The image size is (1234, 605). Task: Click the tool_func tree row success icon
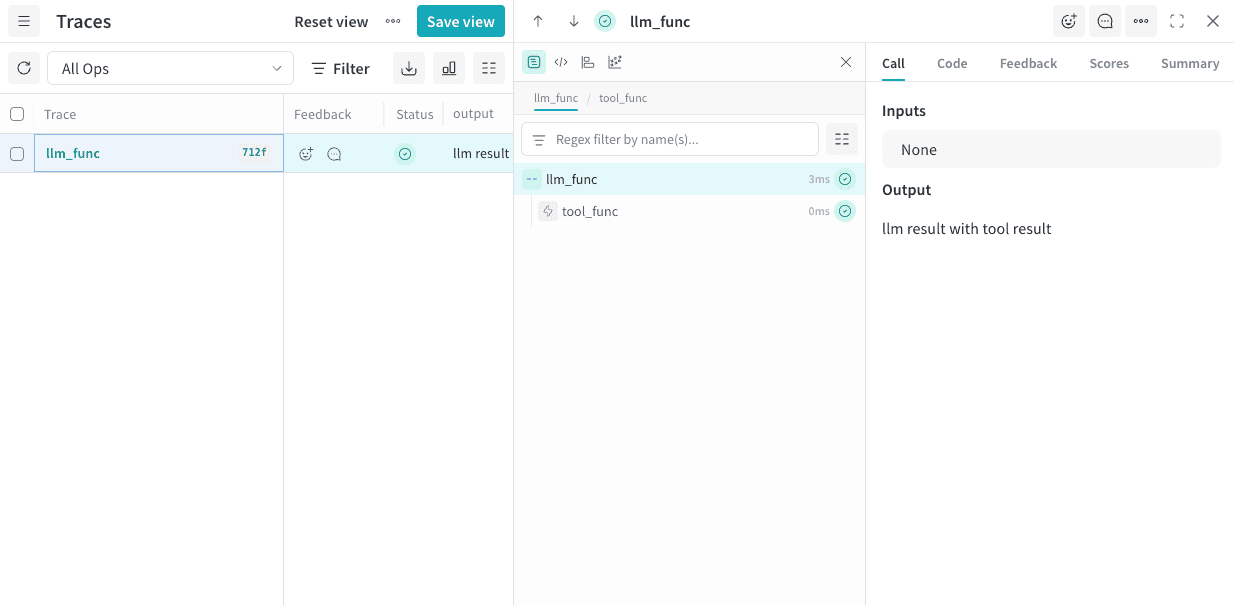coord(846,211)
